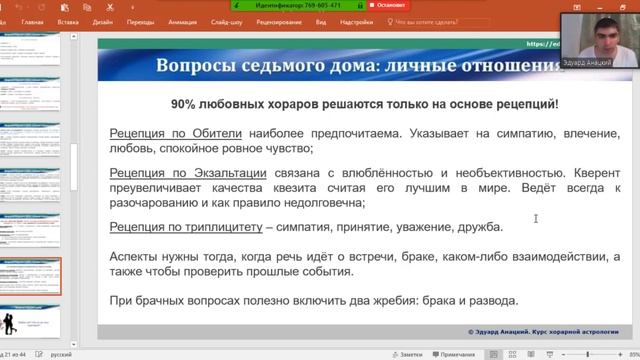Viewport: 640px width, 360px height.
Task: Click the footer '© Эдуард Анацкий. Курс хорарной астрологии'
Action: click(543, 332)
